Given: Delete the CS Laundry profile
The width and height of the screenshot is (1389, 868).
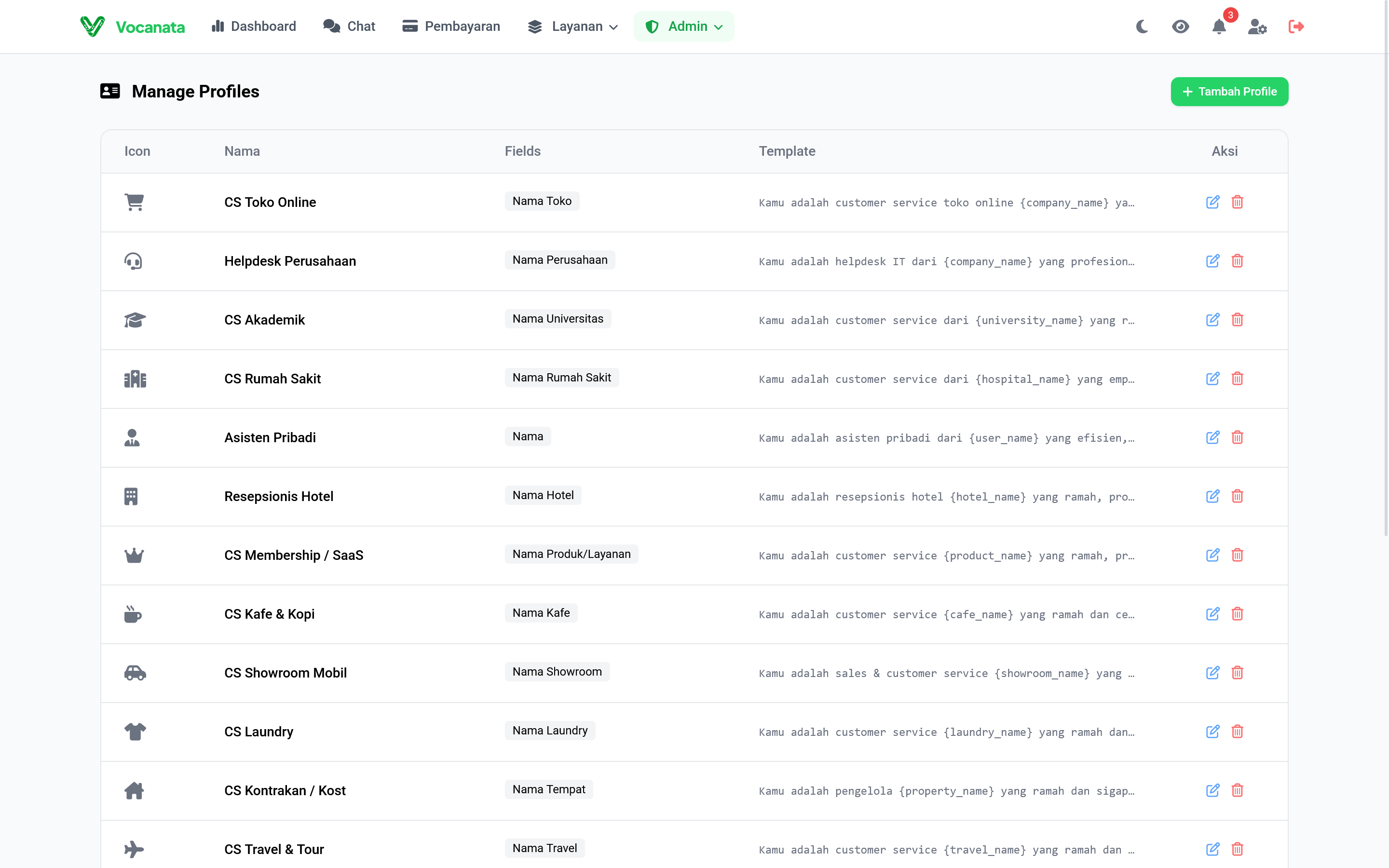Looking at the screenshot, I should 1238,732.
